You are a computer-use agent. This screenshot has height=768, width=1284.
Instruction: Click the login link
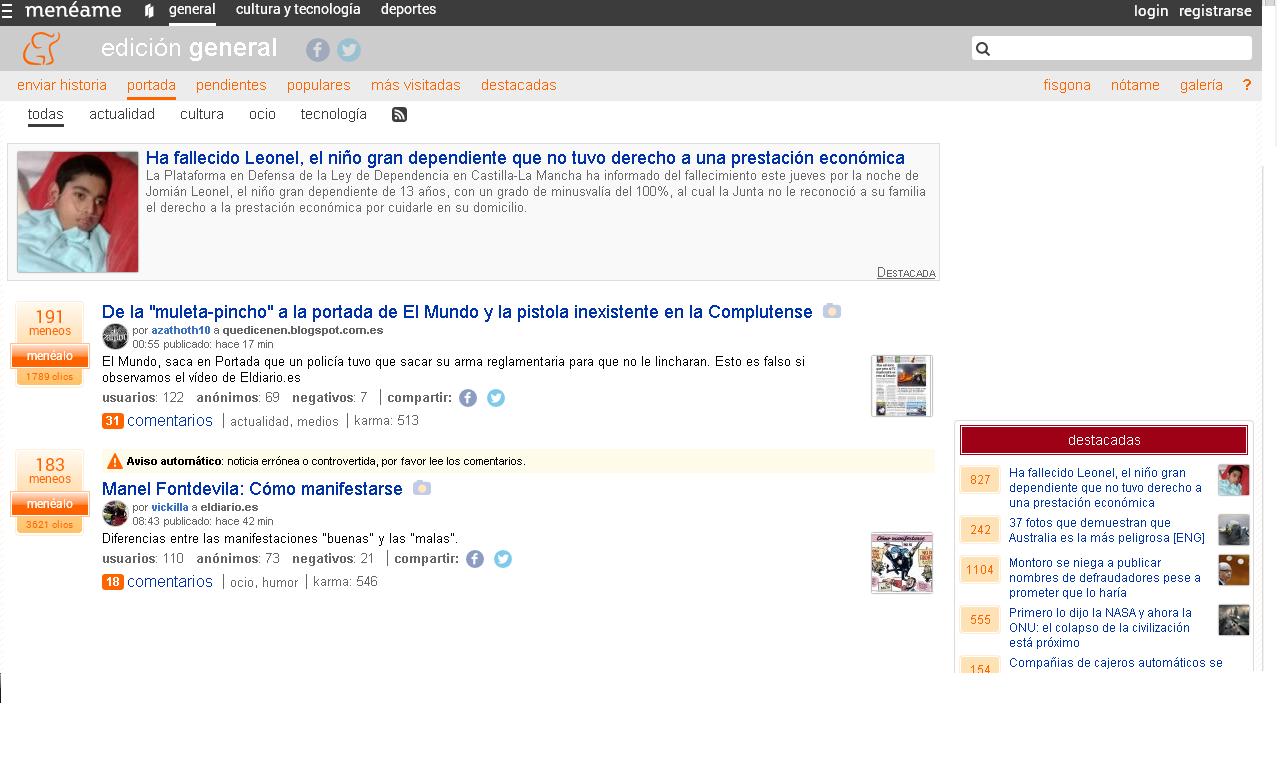[x=1150, y=11]
